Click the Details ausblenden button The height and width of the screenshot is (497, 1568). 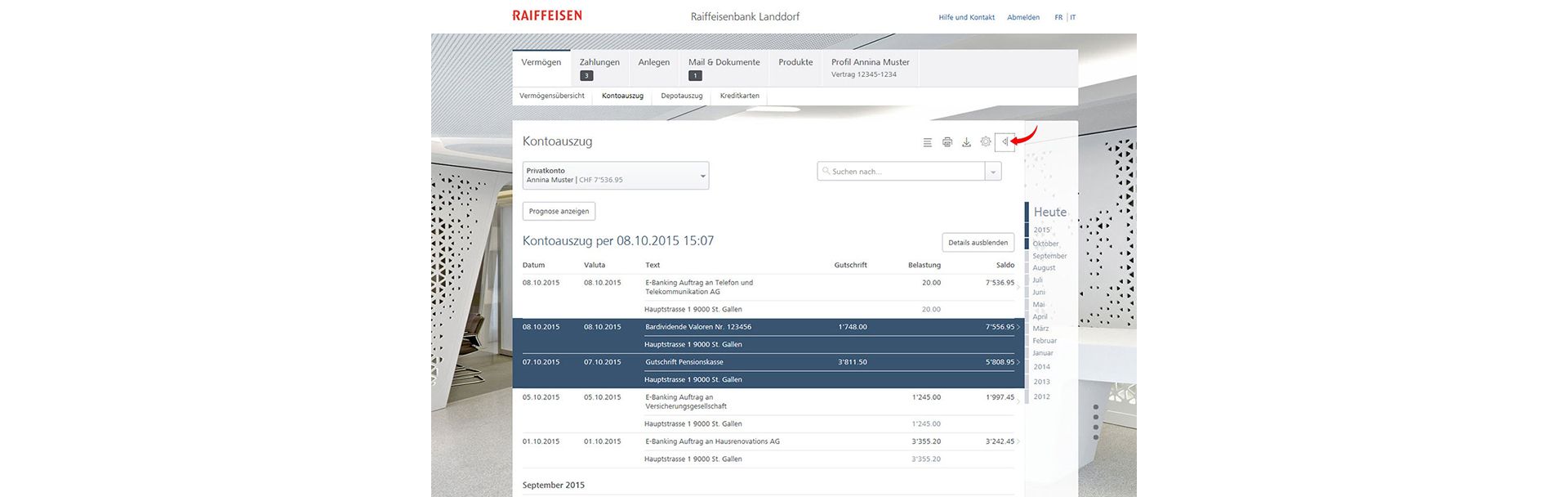978,243
